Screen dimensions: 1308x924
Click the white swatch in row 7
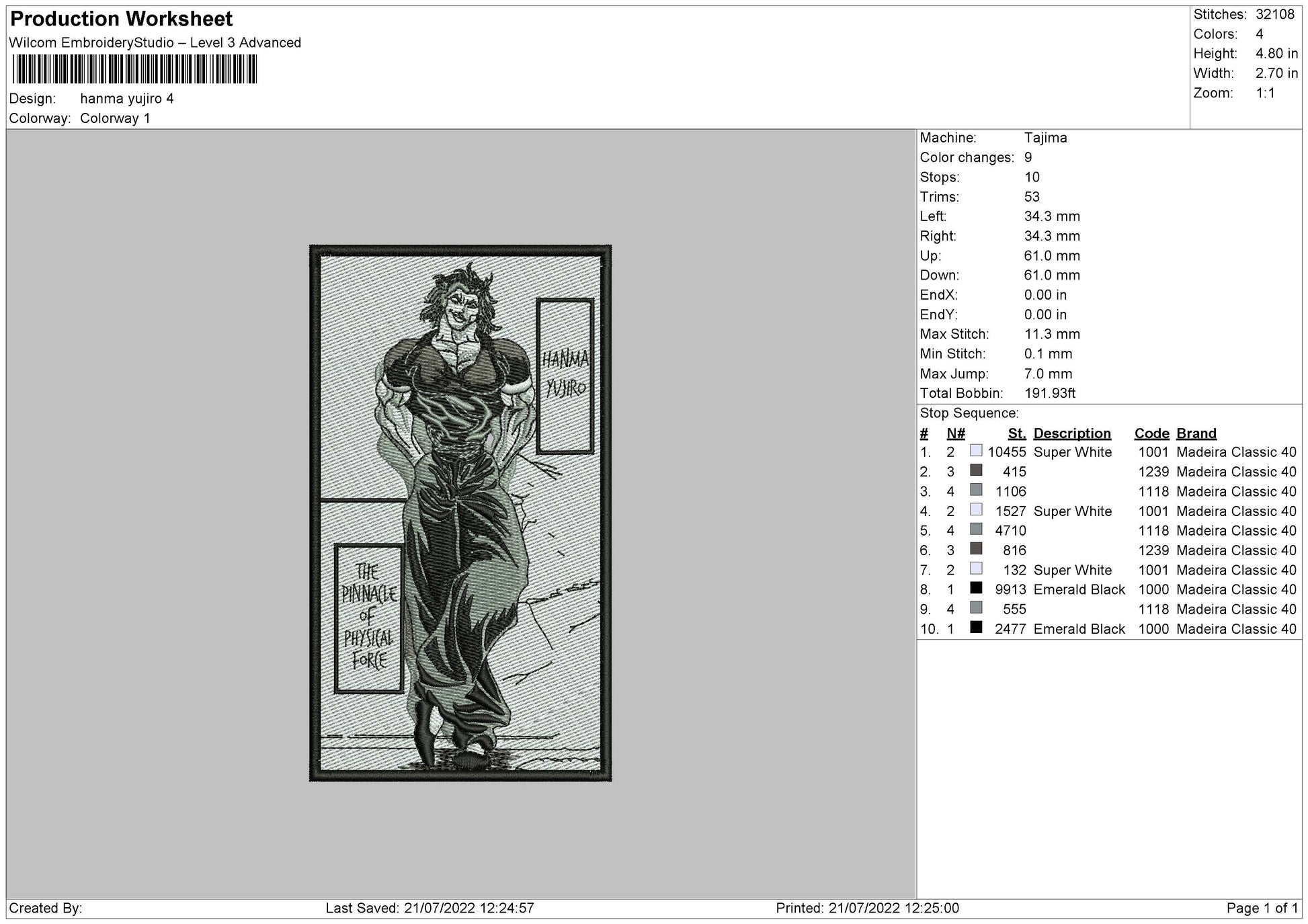(976, 569)
